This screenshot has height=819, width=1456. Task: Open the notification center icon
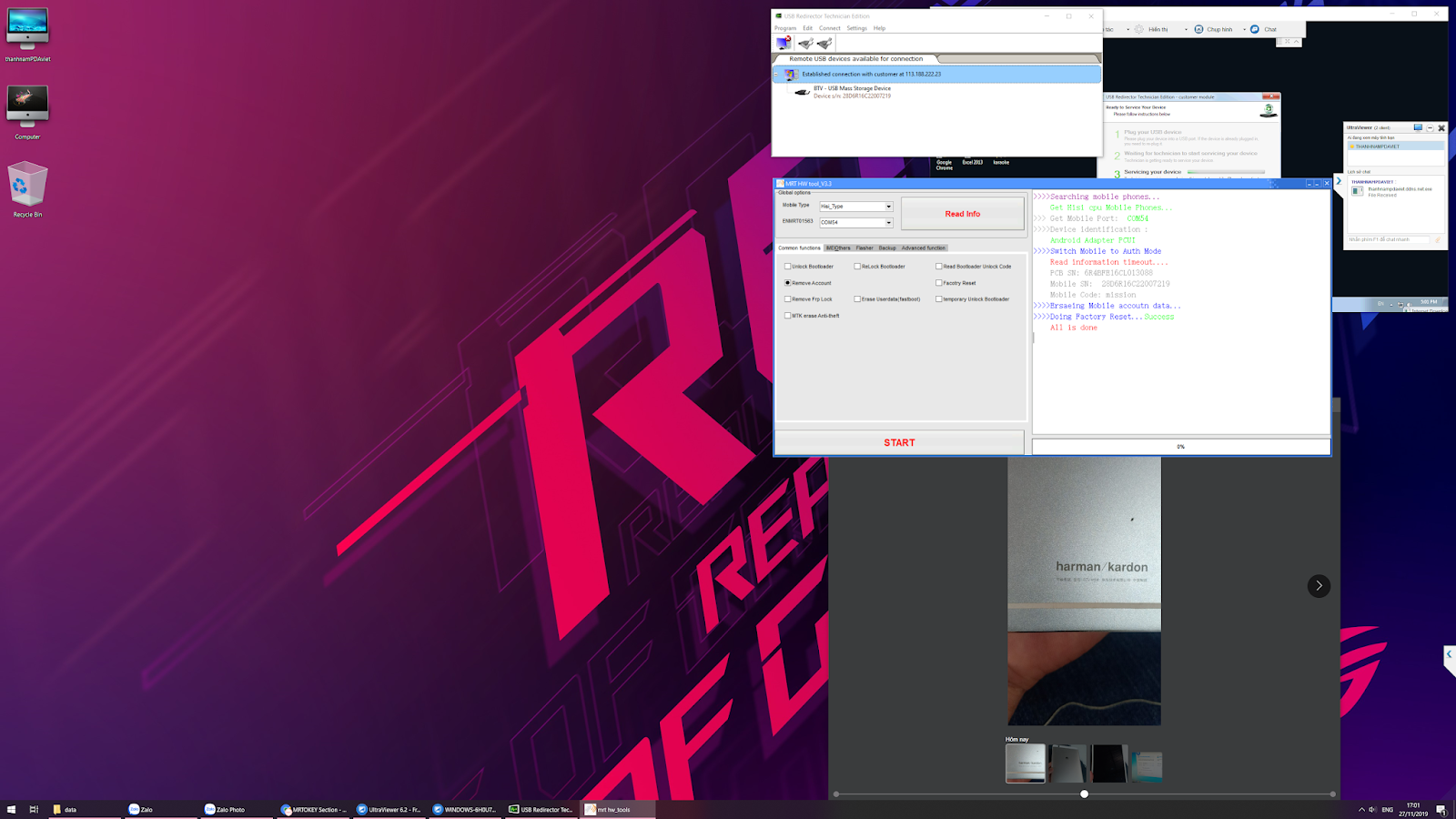click(x=1441, y=810)
